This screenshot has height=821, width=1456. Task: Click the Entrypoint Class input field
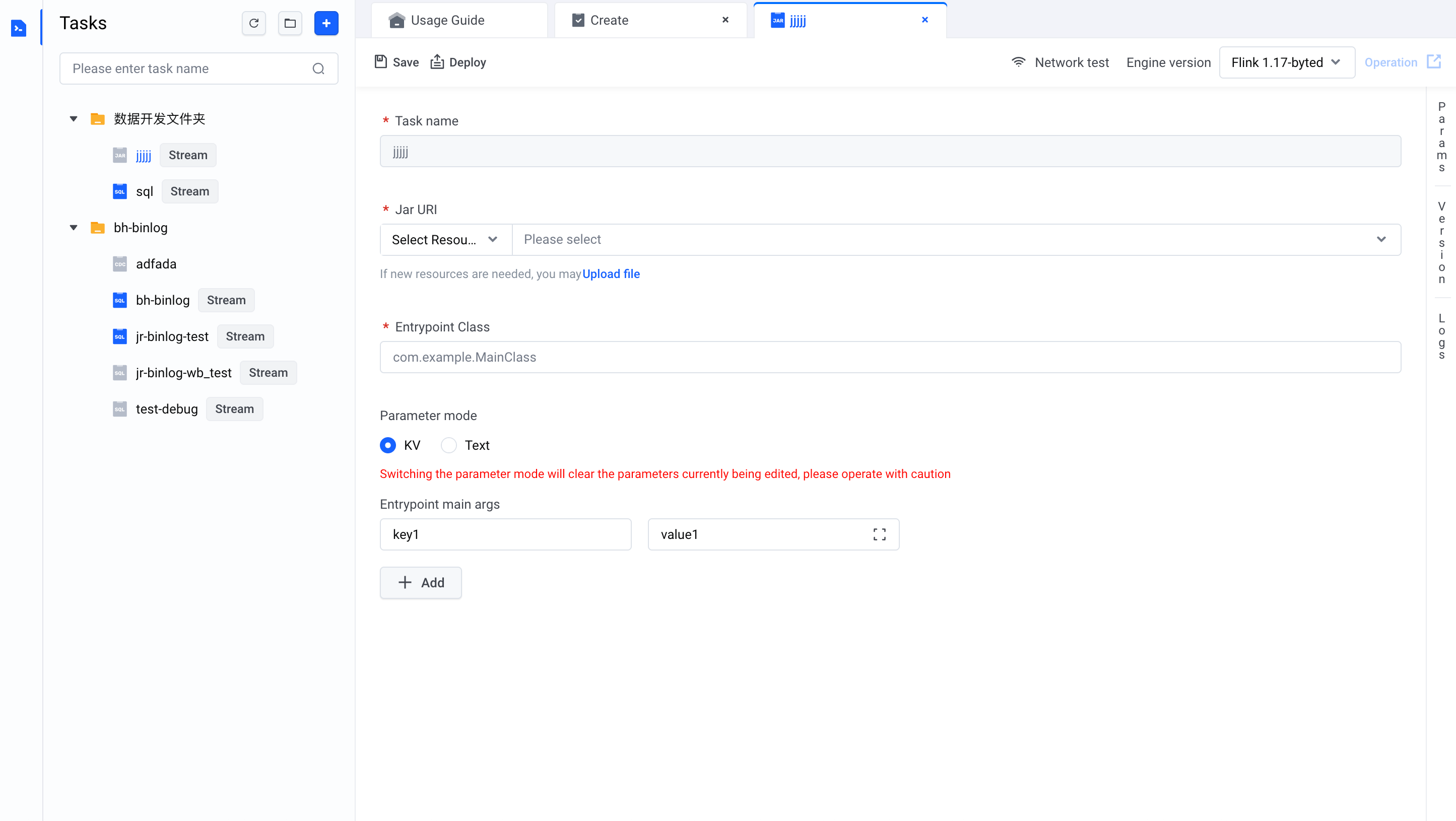pyautogui.click(x=890, y=357)
